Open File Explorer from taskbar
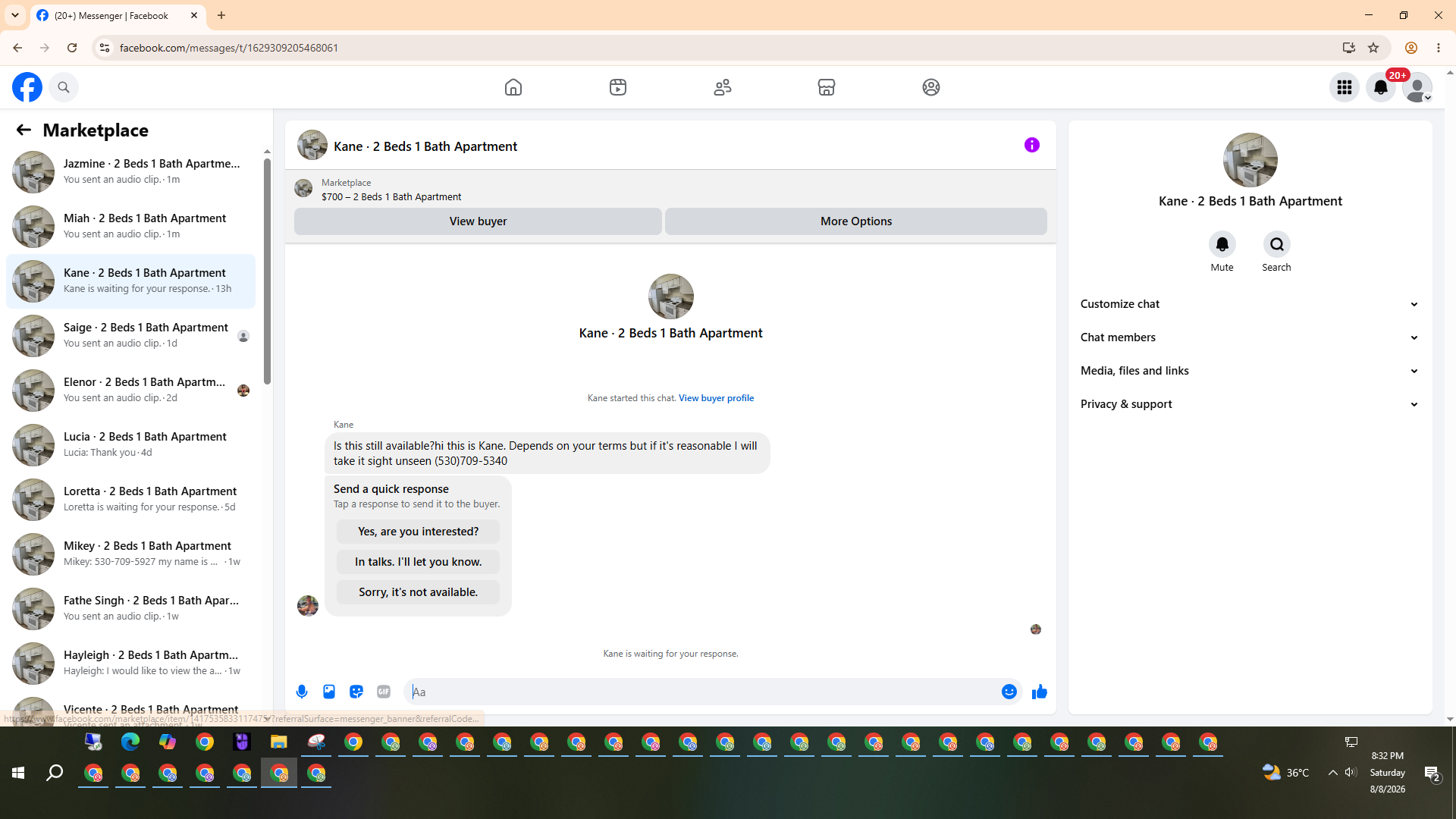The height and width of the screenshot is (819, 1456). [279, 742]
